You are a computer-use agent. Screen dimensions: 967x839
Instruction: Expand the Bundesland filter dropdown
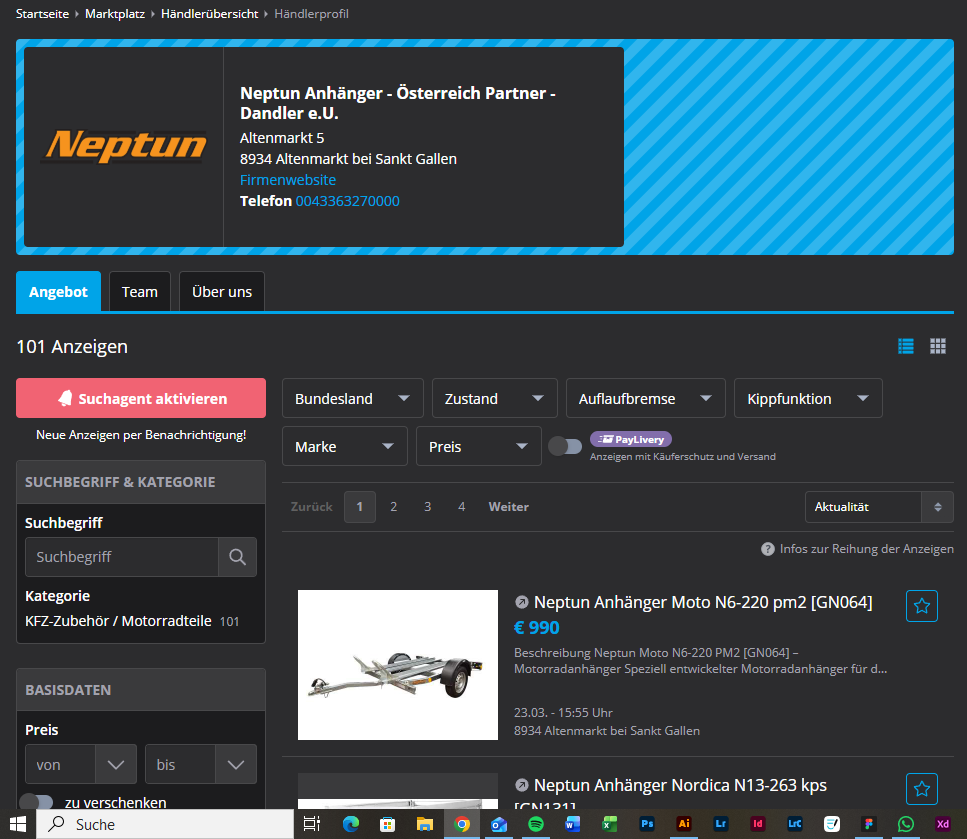[352, 398]
